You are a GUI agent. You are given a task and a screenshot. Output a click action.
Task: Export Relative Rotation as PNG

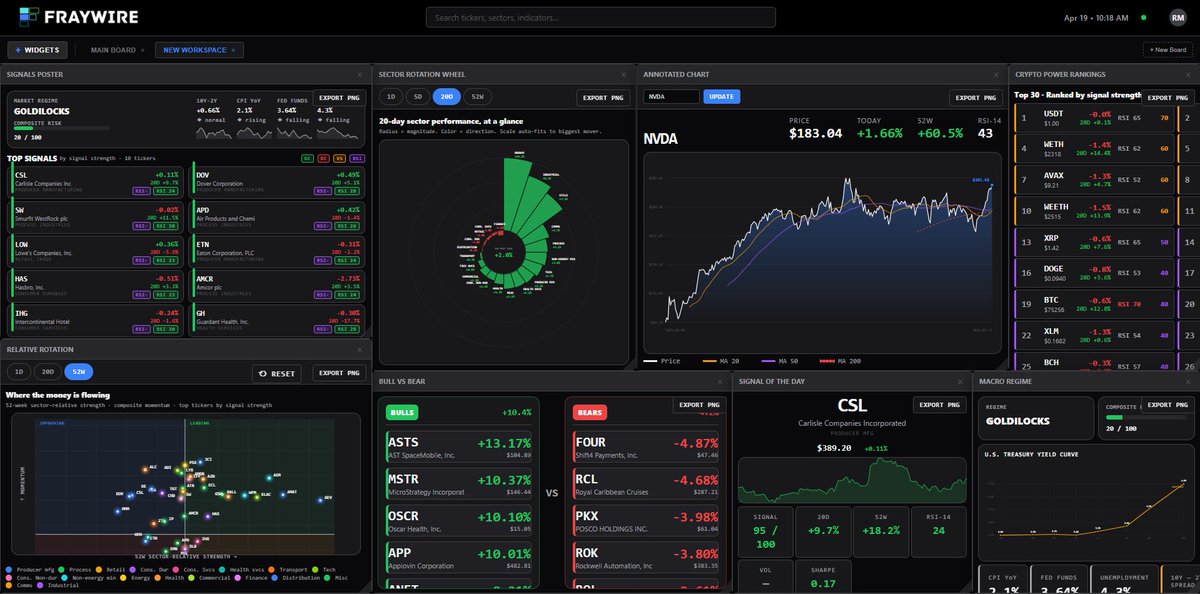click(339, 373)
